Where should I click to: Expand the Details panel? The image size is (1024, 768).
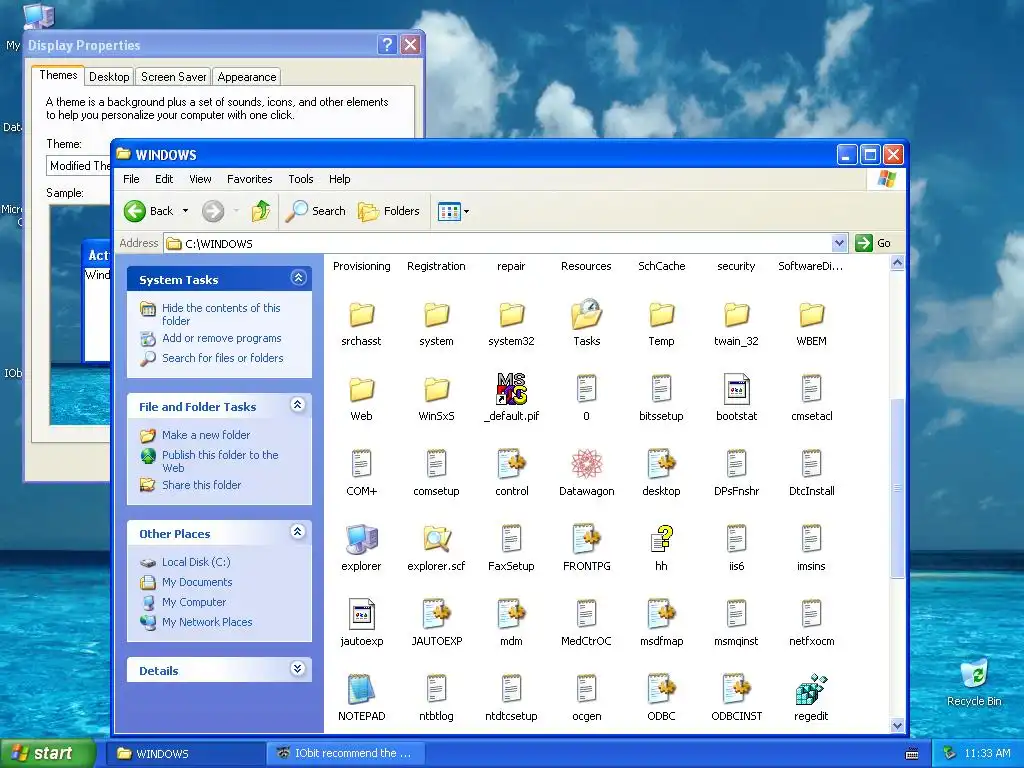pos(298,669)
